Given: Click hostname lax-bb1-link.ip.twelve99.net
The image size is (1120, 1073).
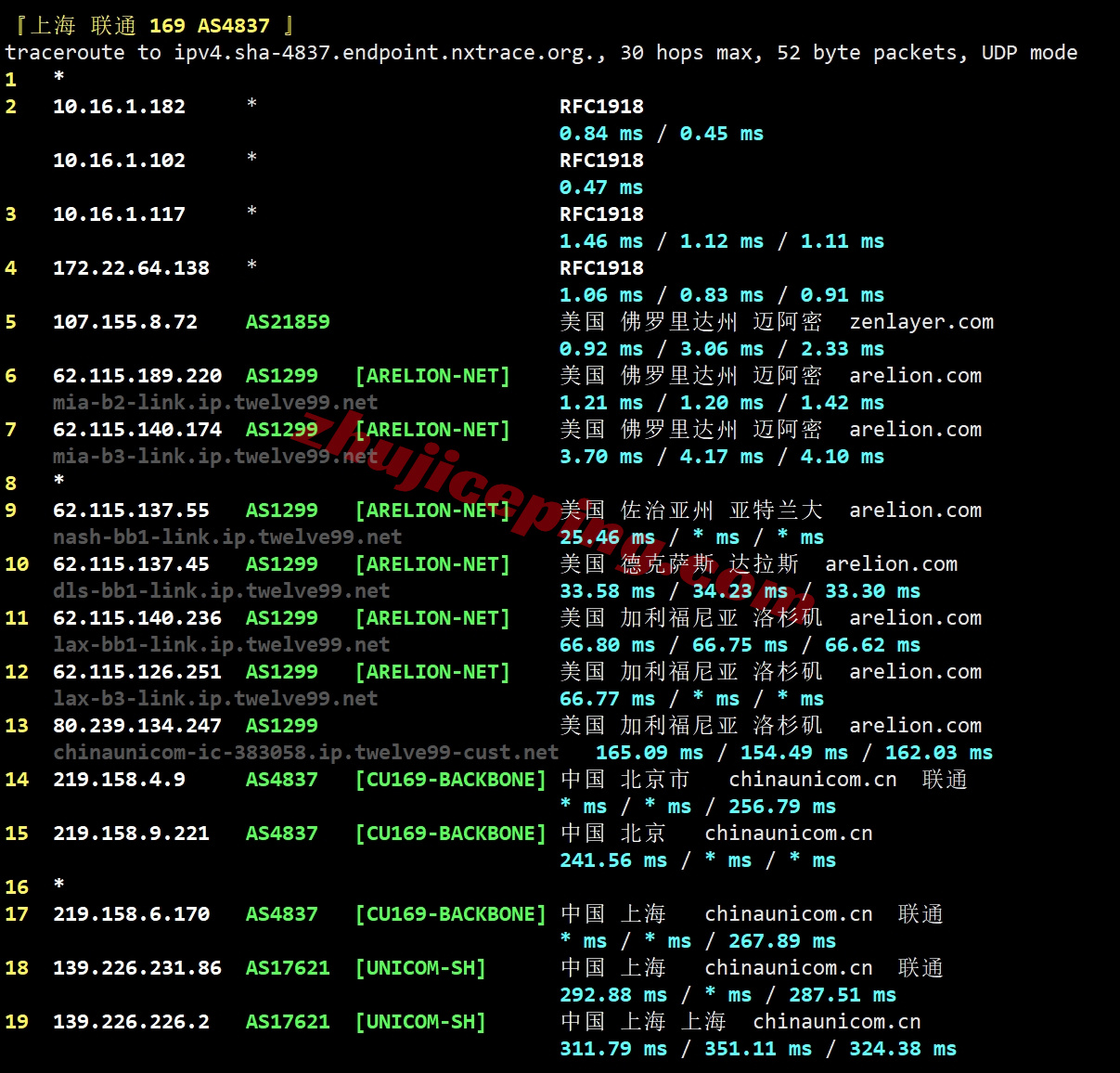Looking at the screenshot, I should click(222, 645).
